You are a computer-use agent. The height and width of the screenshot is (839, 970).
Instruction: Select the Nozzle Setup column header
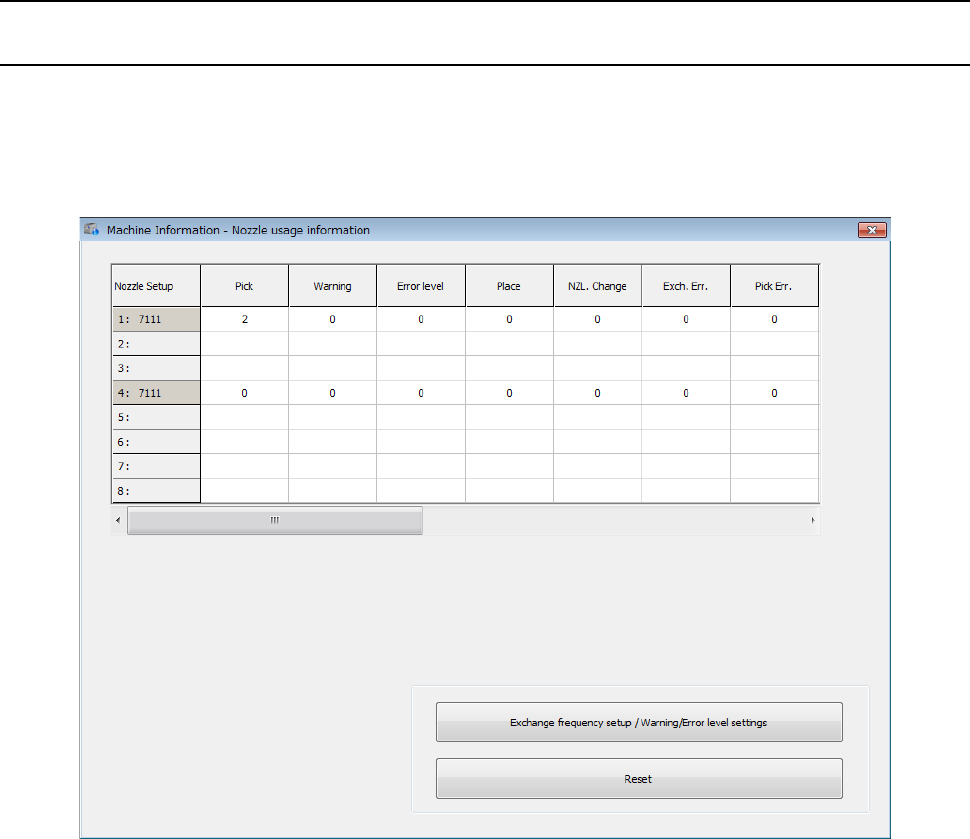156,286
